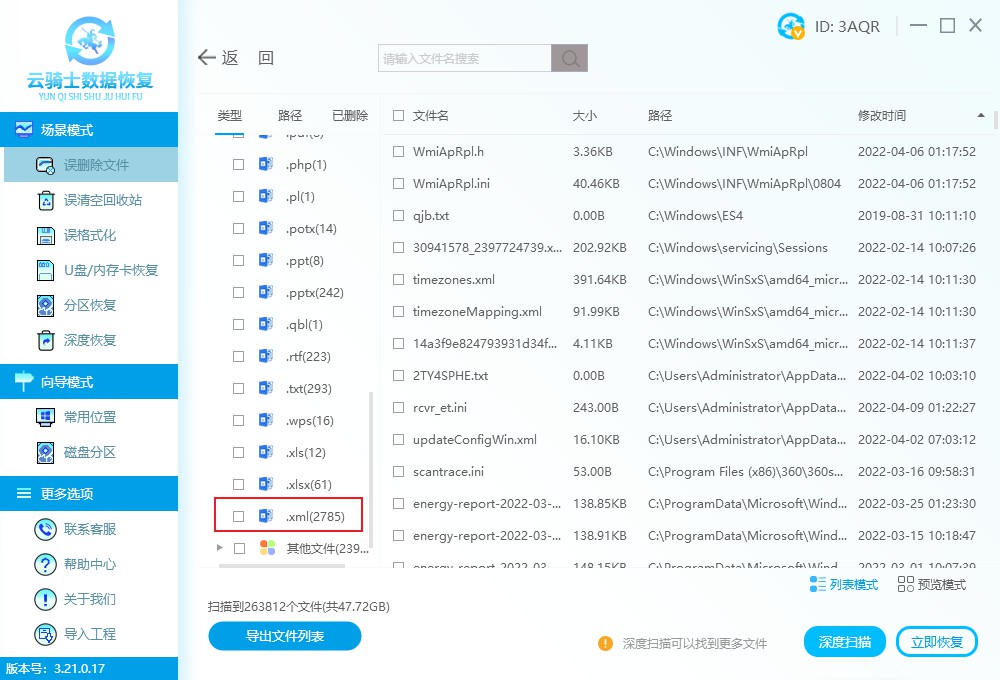Image resolution: width=1000 pixels, height=680 pixels.
Task: Check the .xml(2785) file type checkbox
Action: (x=237, y=514)
